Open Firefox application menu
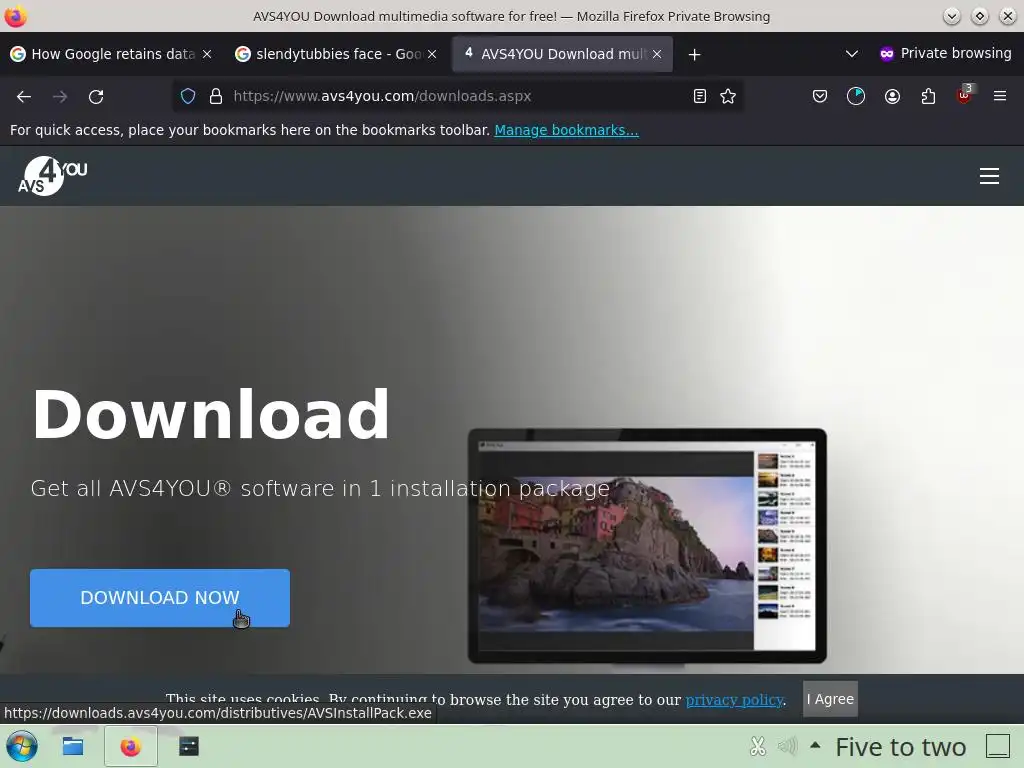This screenshot has width=1024, height=768. tap(999, 96)
